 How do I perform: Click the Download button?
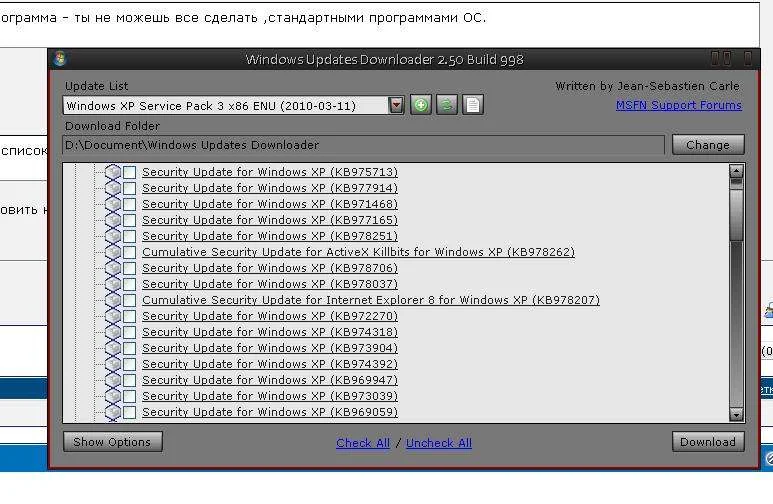(x=708, y=442)
